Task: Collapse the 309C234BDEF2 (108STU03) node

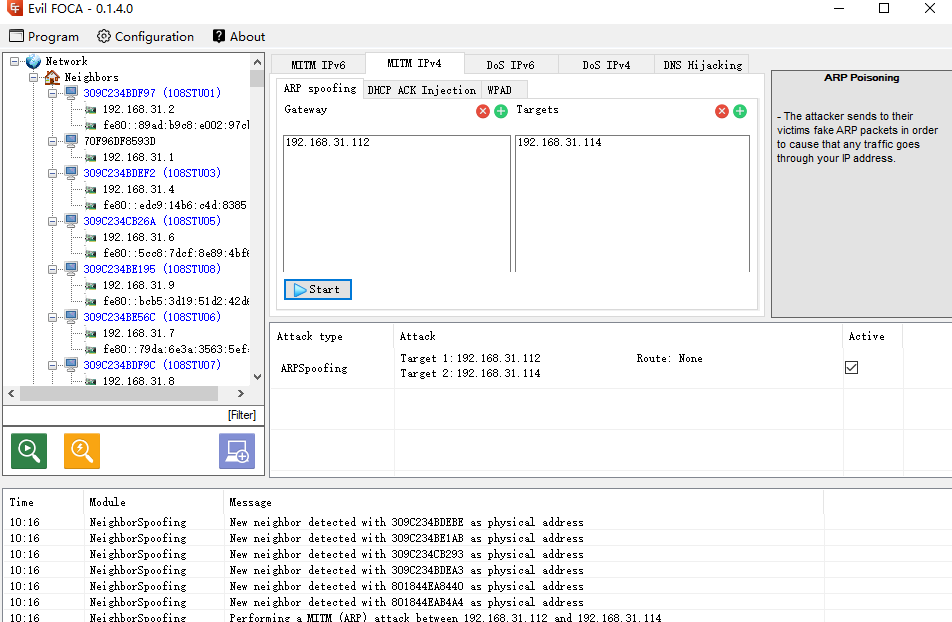Action: pos(53,174)
